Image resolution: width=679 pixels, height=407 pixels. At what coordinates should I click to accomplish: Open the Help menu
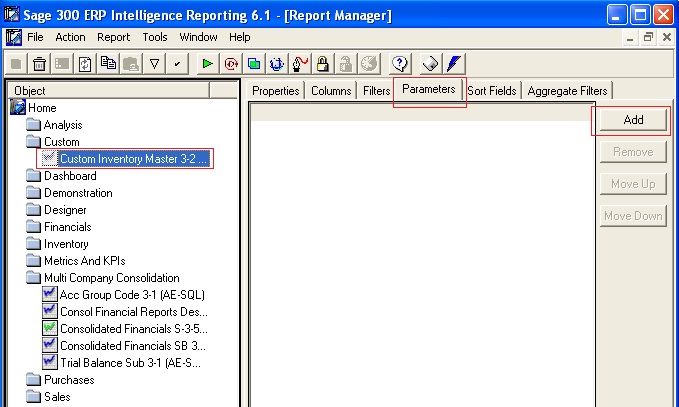pyautogui.click(x=239, y=37)
